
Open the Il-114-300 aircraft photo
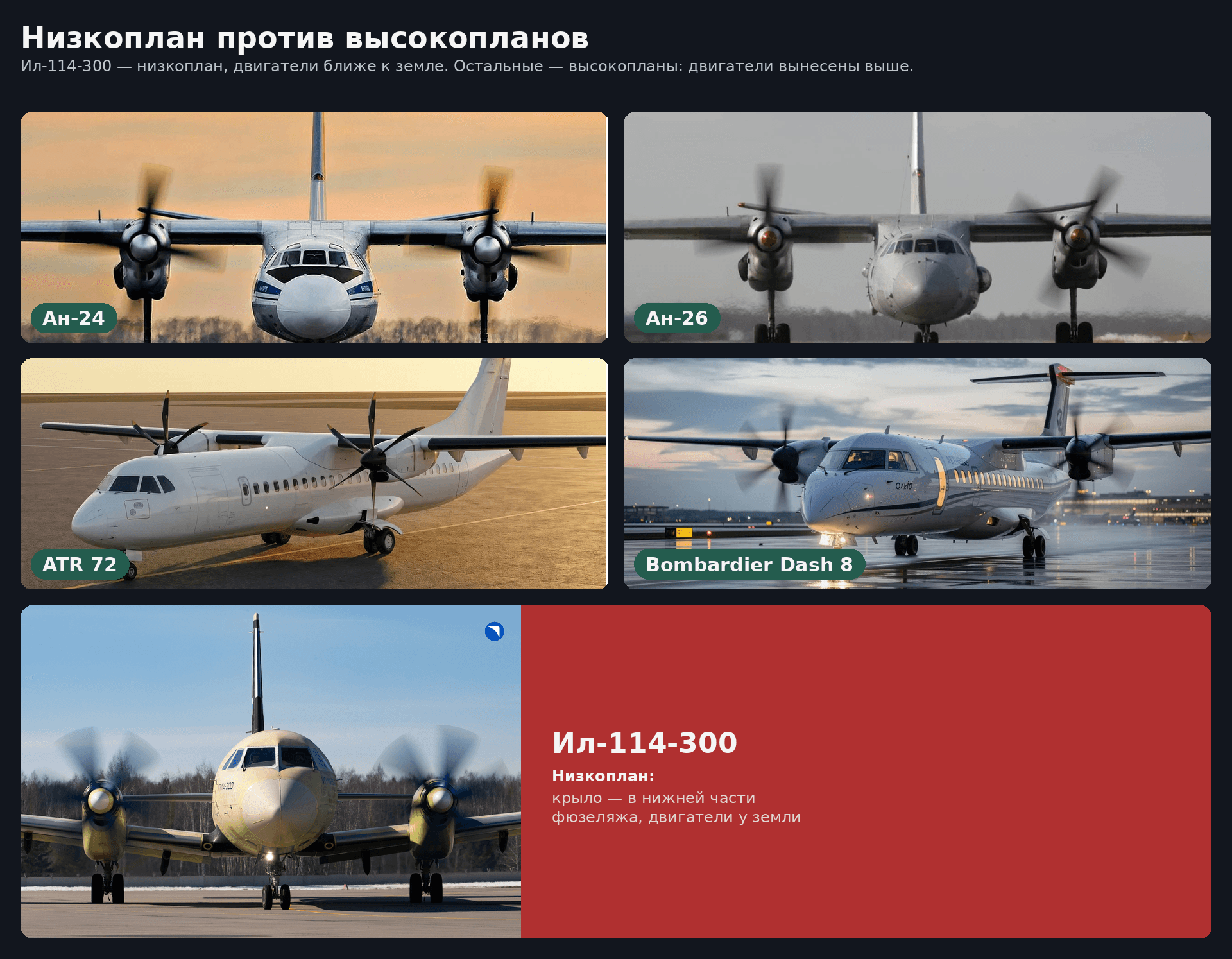(x=271, y=772)
